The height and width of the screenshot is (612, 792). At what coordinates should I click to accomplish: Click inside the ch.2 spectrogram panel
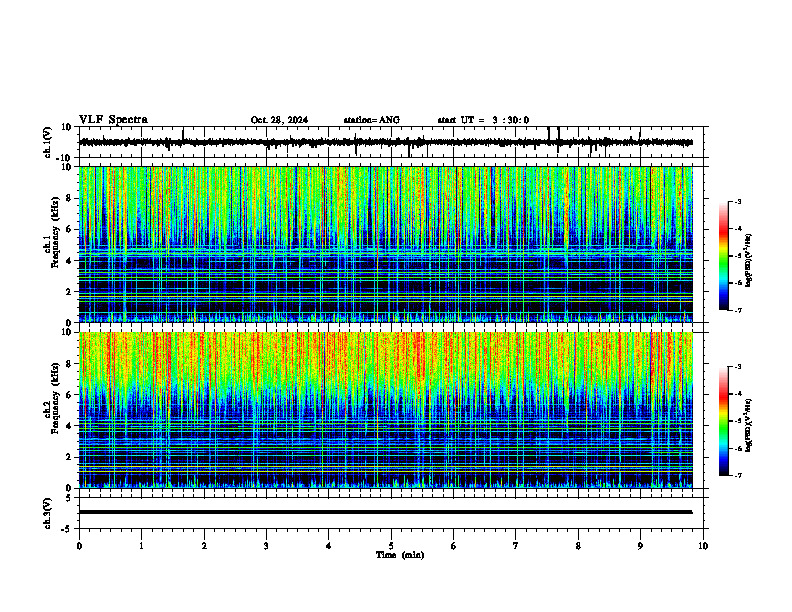click(385, 410)
